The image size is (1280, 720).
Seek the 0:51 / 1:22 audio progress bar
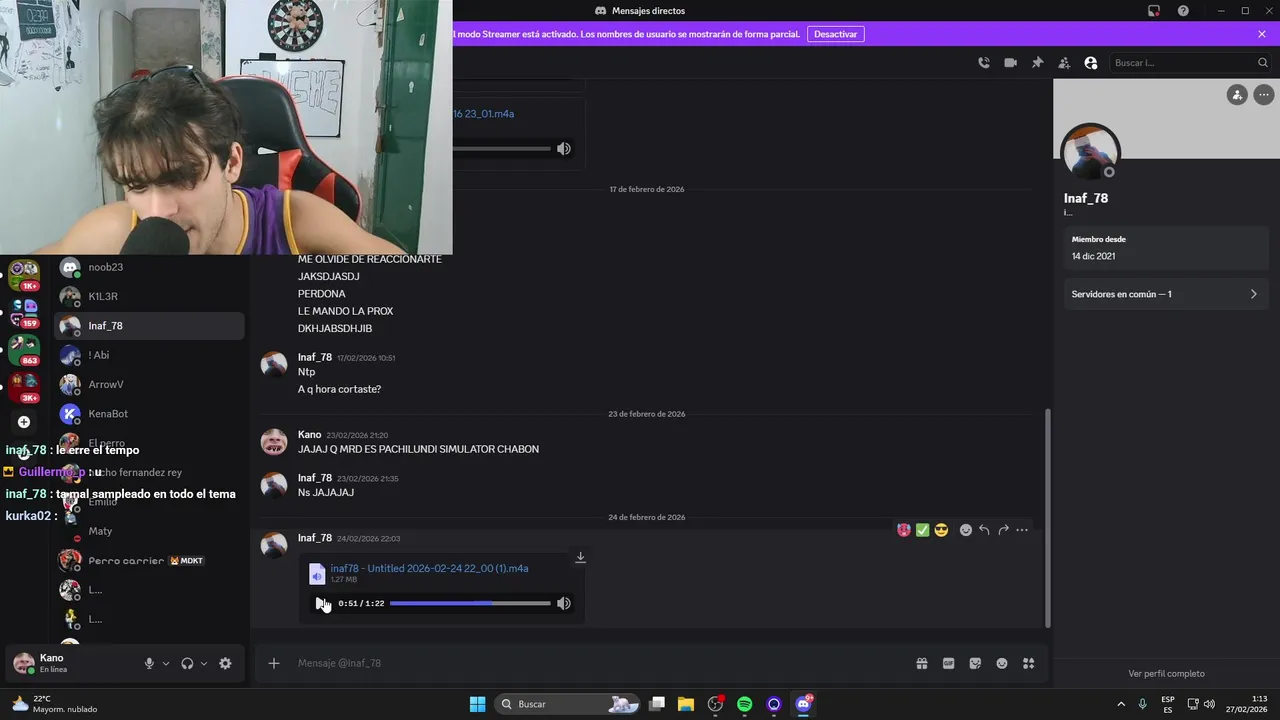(470, 603)
